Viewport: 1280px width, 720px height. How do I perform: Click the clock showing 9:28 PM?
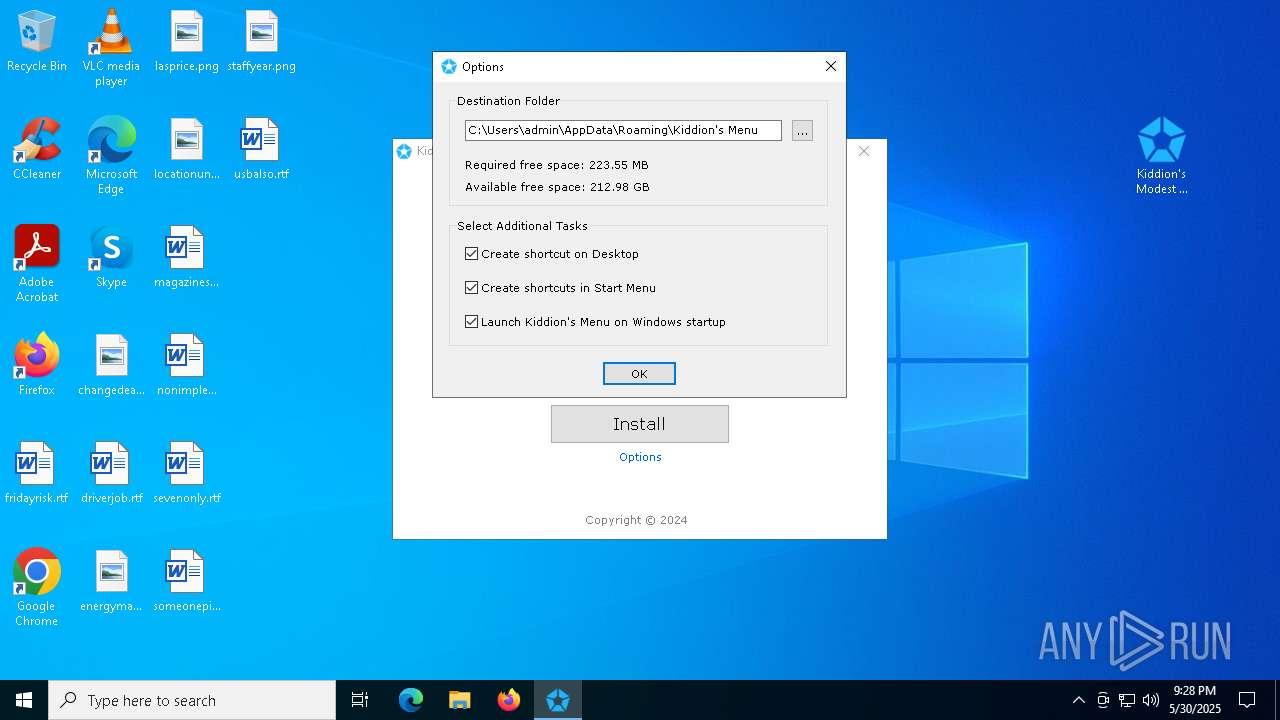(1195, 700)
